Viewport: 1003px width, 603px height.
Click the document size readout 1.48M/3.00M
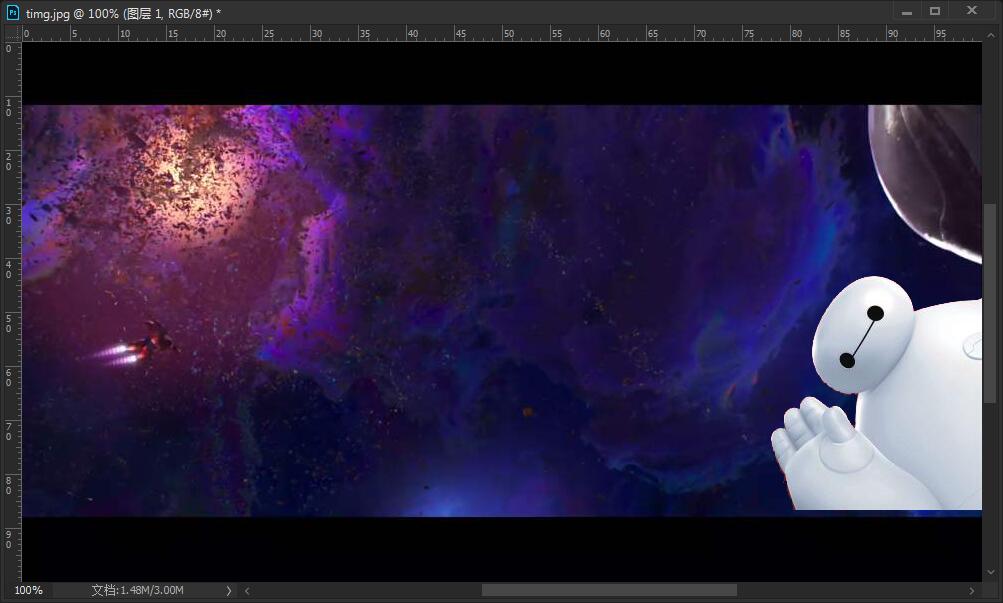[138, 590]
